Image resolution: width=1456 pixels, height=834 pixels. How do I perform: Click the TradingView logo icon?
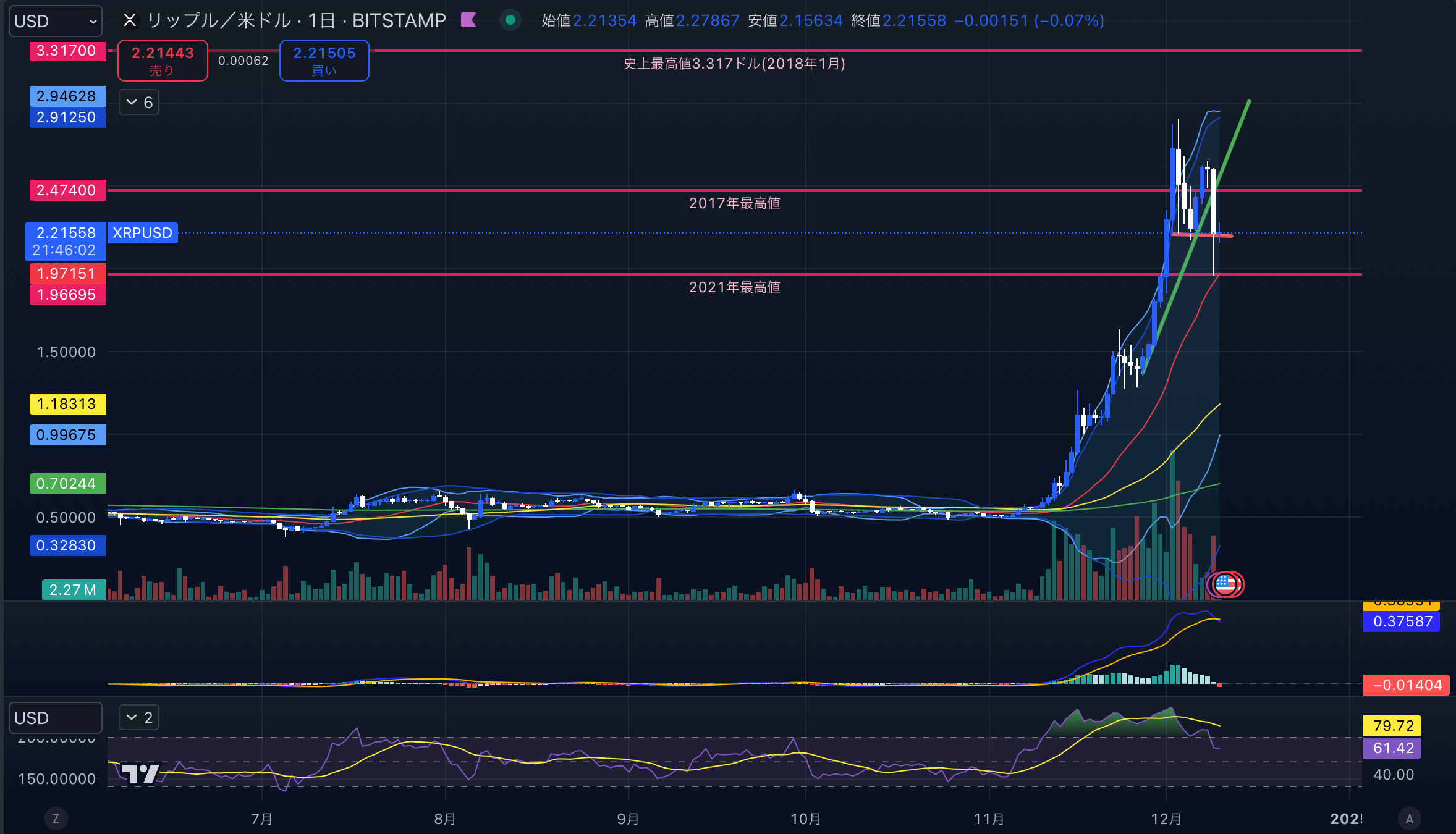click(x=140, y=773)
